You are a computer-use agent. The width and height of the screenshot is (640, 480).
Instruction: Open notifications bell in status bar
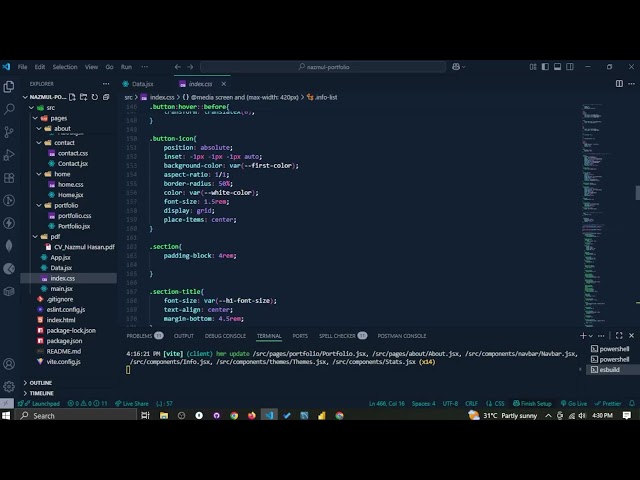tap(632, 403)
